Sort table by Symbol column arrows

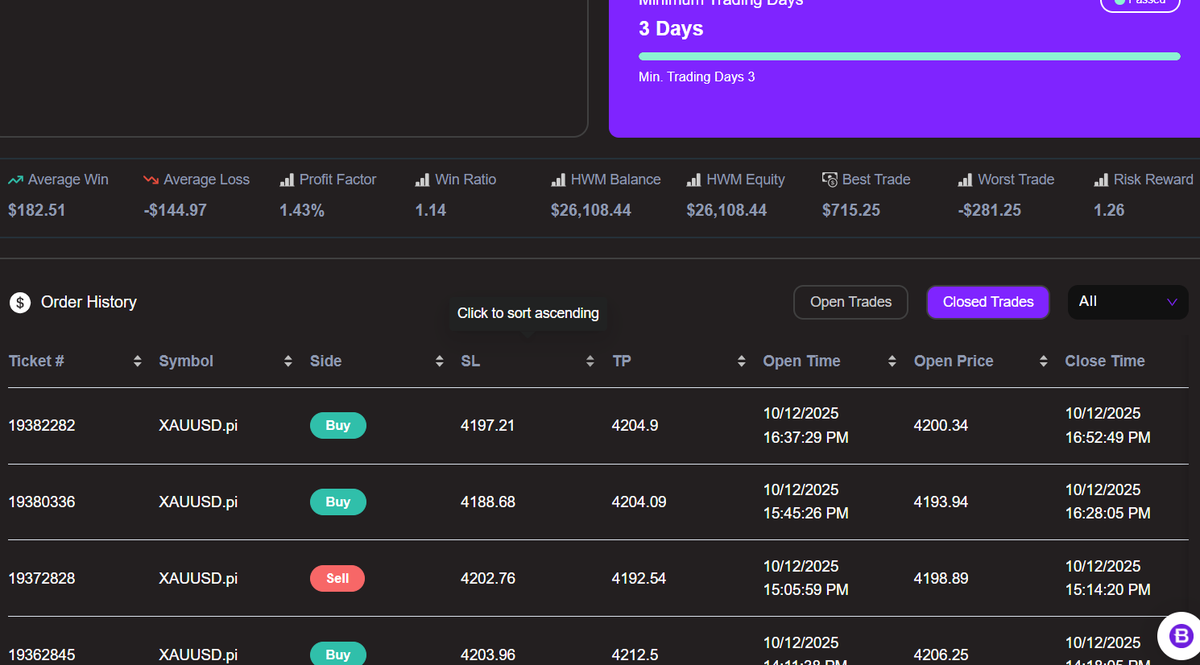click(x=288, y=361)
